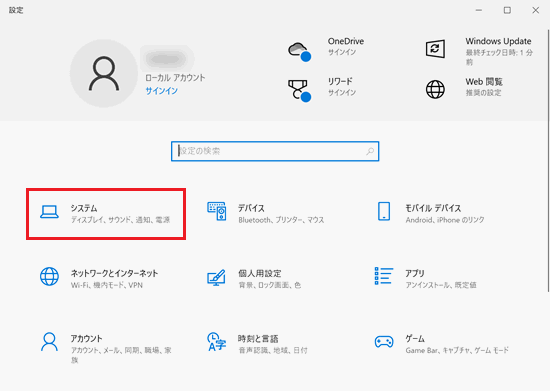This screenshot has width=550, height=391.
Task: Open the 個人用設定 paintbrush icon
Action: pyautogui.click(x=216, y=277)
